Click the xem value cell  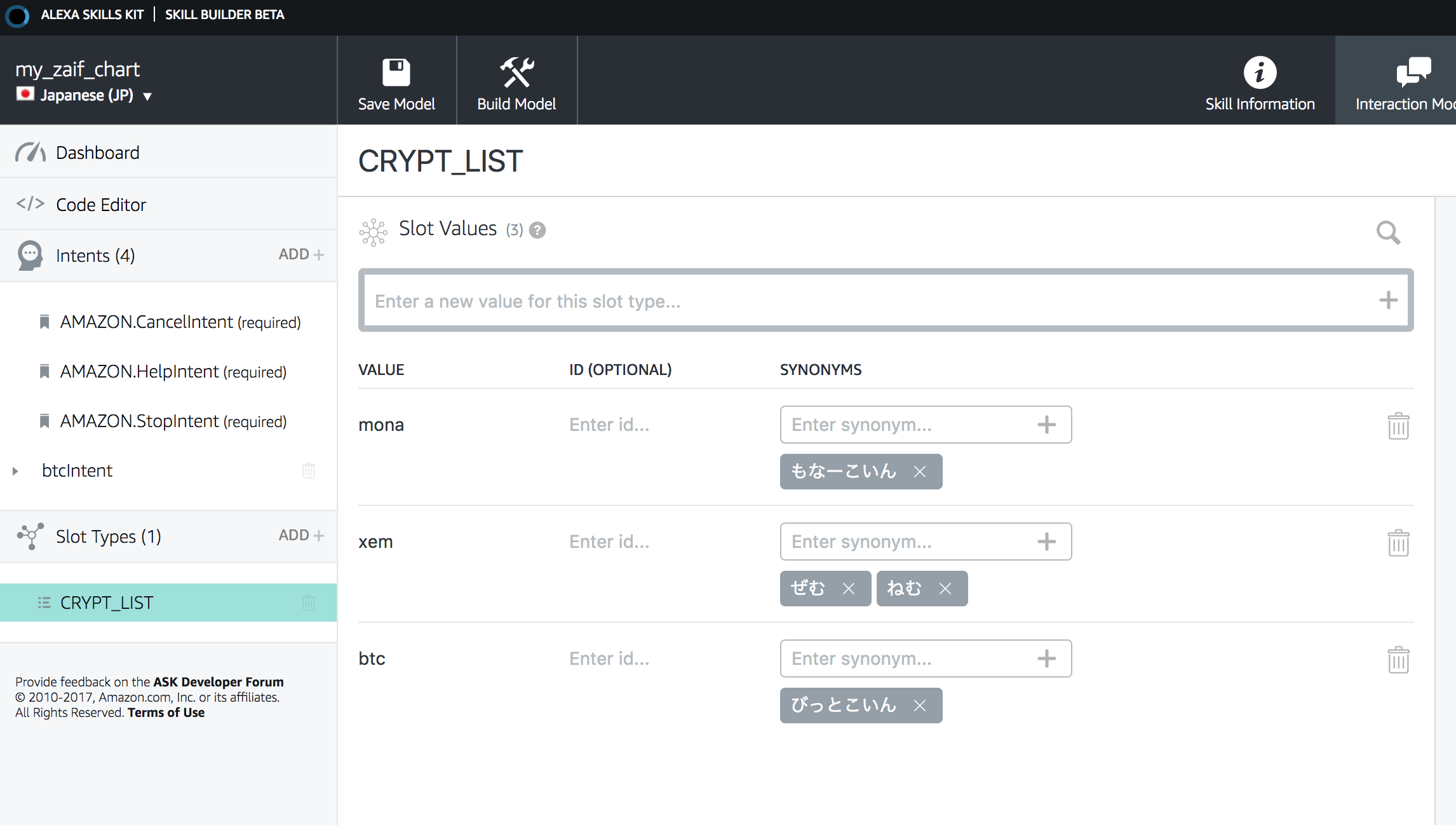[x=375, y=542]
